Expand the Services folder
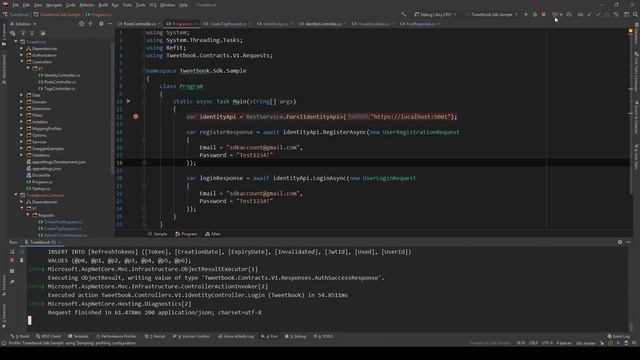 (22, 142)
